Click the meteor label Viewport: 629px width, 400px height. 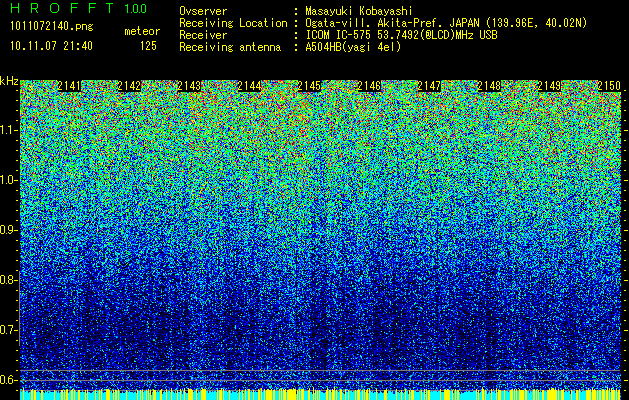pos(142,31)
